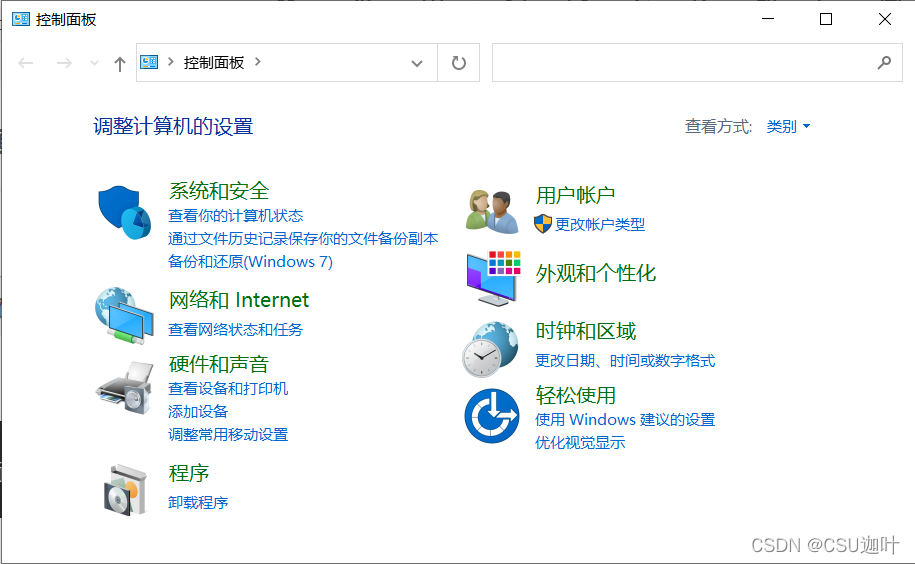Open 调整常用移动设置 link
Viewport: 915px width, 564px height.
(228, 435)
